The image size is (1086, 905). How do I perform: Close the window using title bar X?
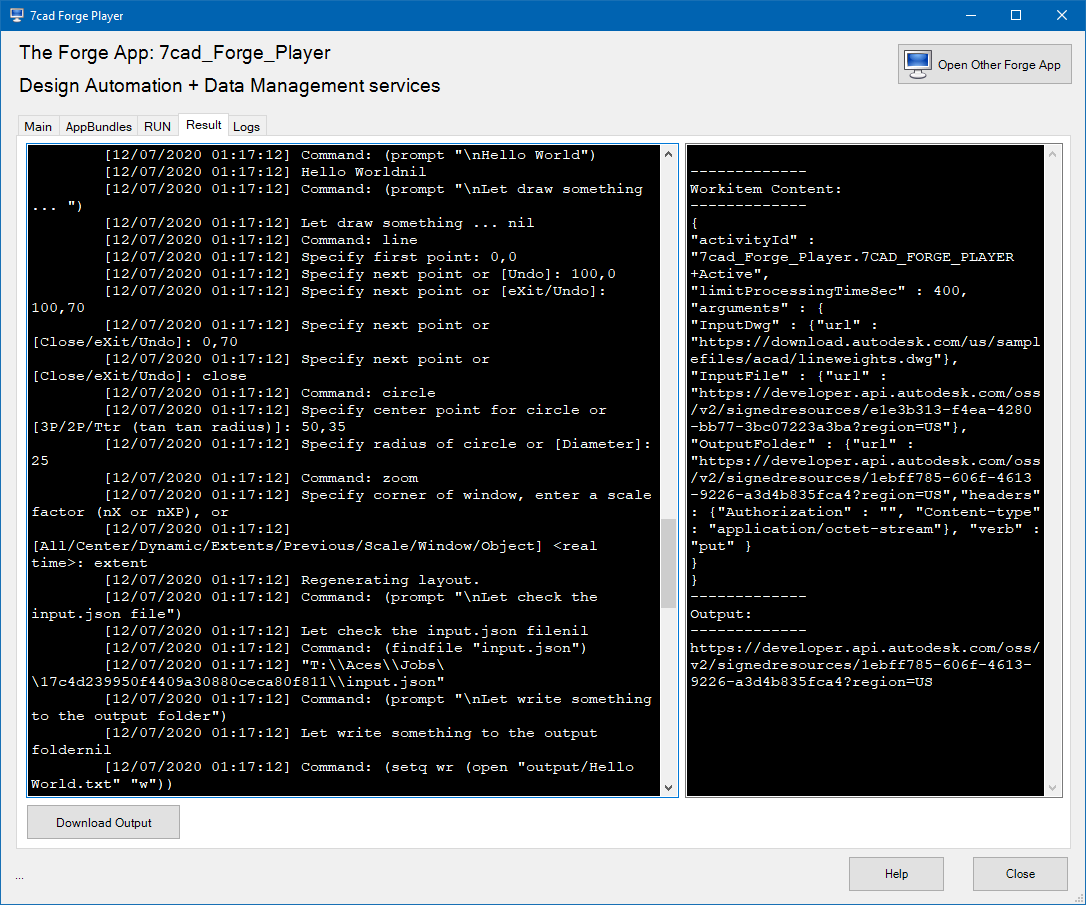(1062, 16)
